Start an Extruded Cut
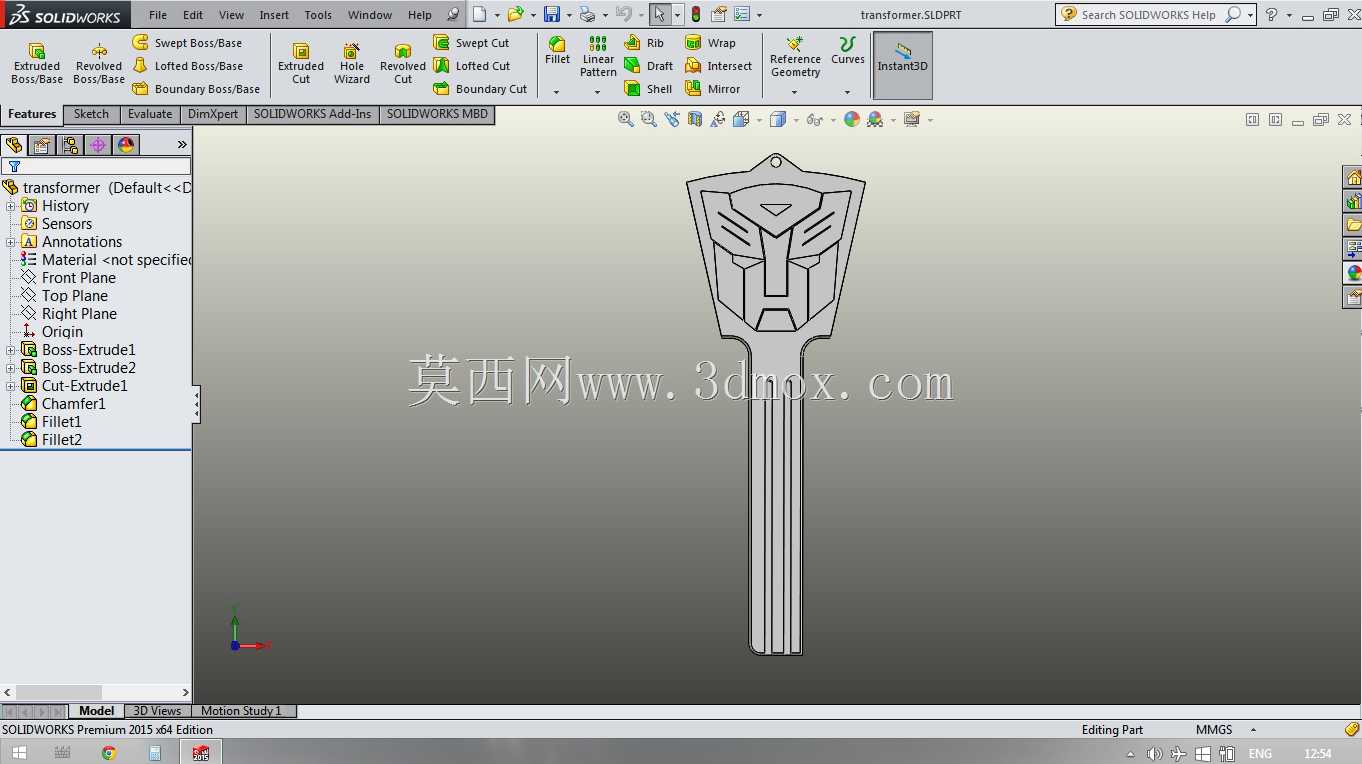The width and height of the screenshot is (1362, 764). coord(301,64)
